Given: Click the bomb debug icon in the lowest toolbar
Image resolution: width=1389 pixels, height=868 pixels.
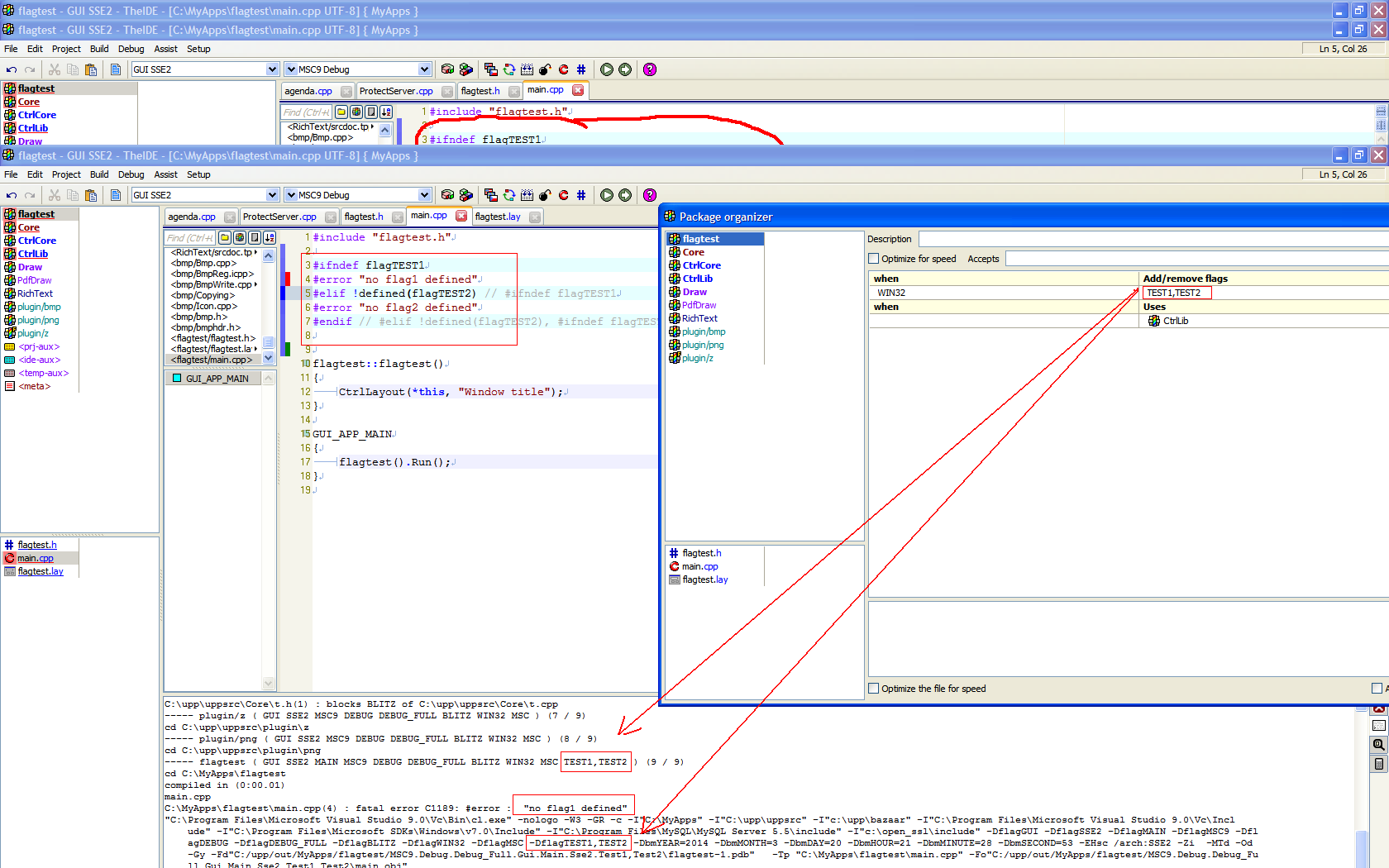Looking at the screenshot, I should [x=545, y=195].
